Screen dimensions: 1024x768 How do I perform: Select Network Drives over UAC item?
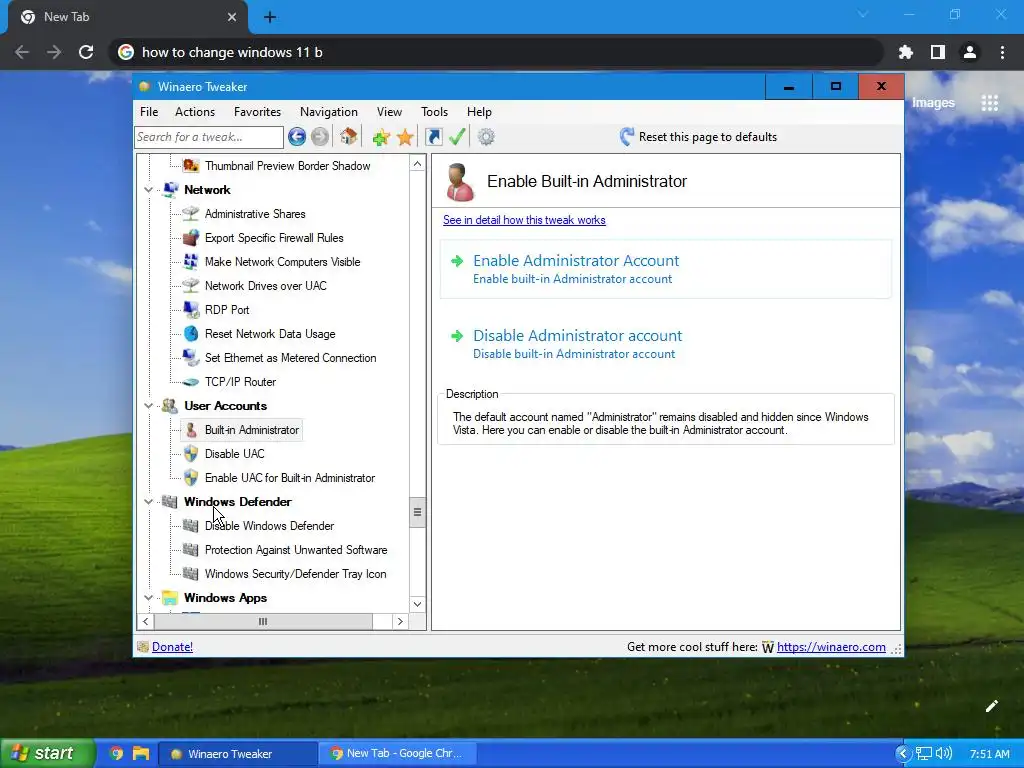(266, 286)
